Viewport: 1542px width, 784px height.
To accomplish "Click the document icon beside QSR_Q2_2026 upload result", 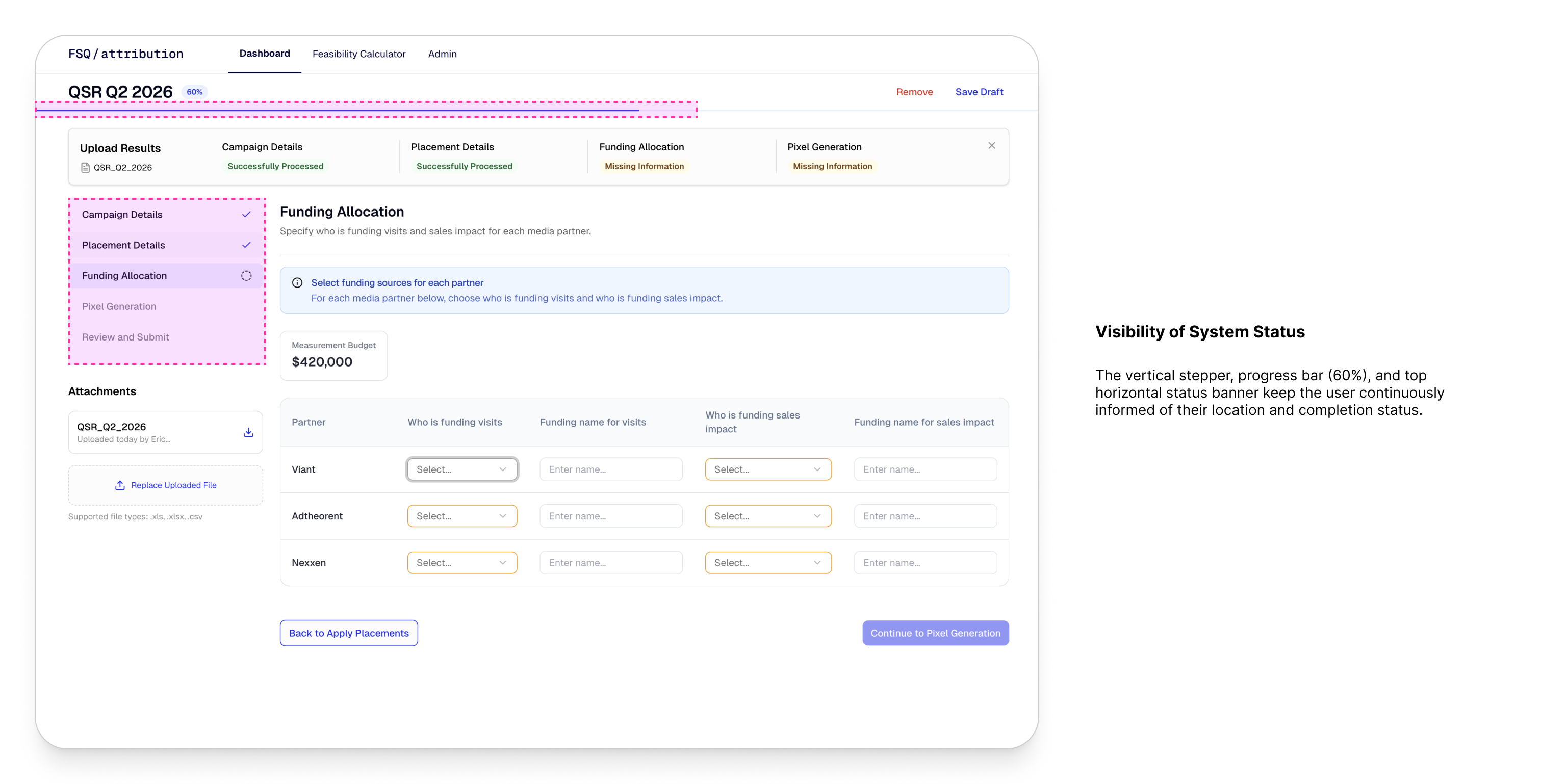I will tap(85, 168).
